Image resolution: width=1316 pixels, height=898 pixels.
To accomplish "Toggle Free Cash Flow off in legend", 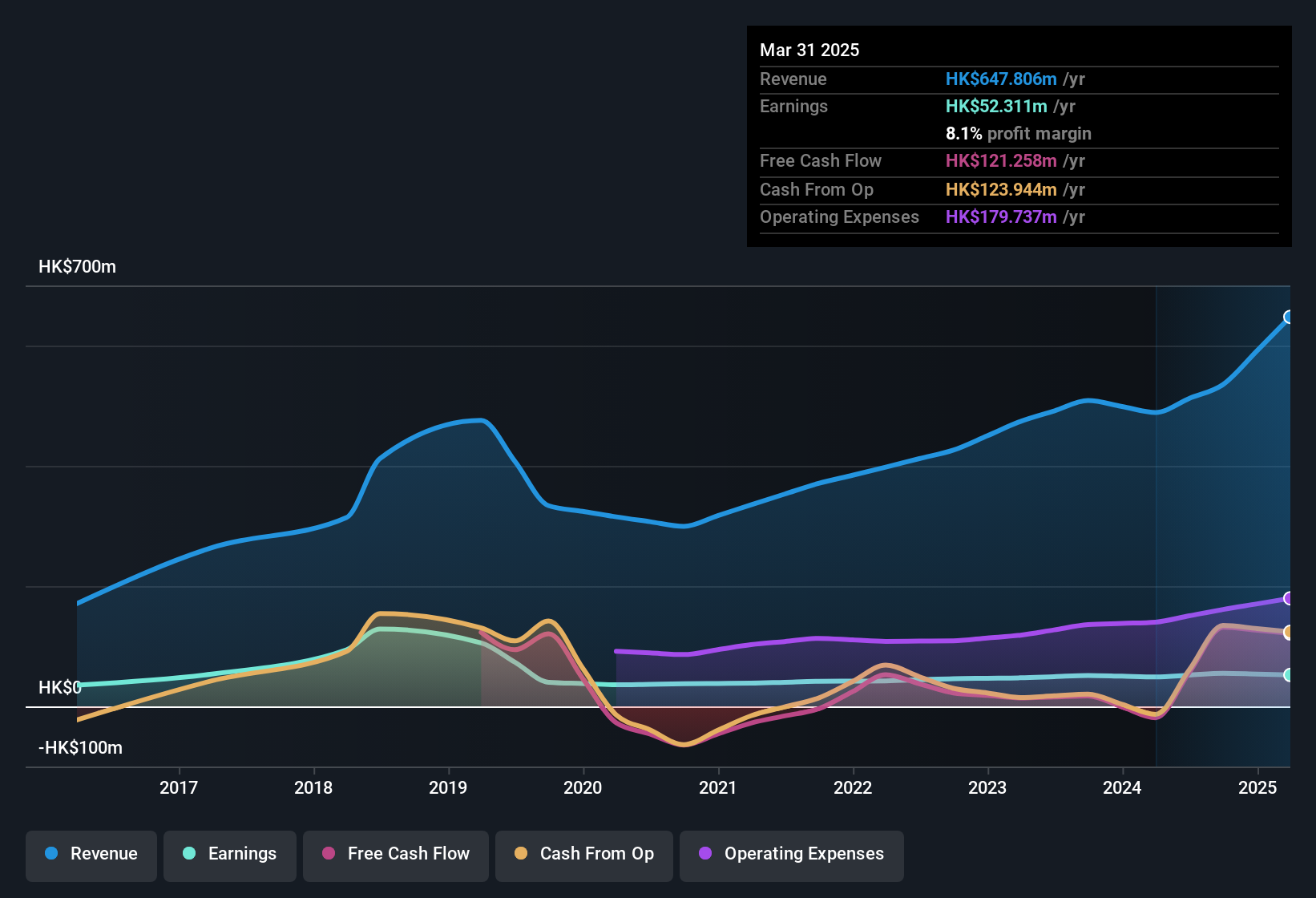I will 396,855.
